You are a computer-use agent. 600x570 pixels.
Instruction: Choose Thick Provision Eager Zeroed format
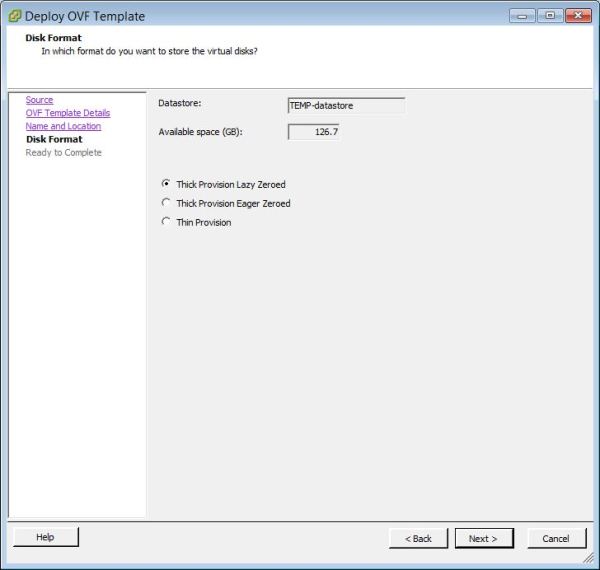(x=166, y=203)
